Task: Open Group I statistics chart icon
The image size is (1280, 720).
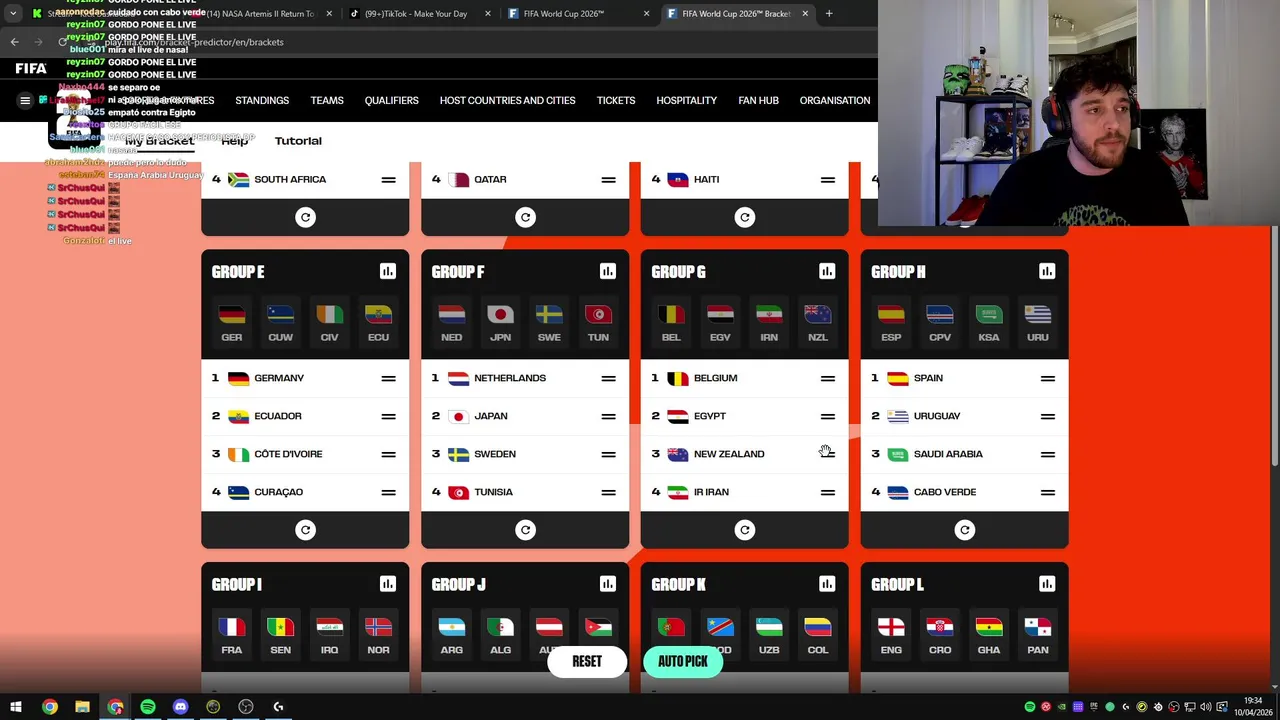Action: tap(388, 584)
